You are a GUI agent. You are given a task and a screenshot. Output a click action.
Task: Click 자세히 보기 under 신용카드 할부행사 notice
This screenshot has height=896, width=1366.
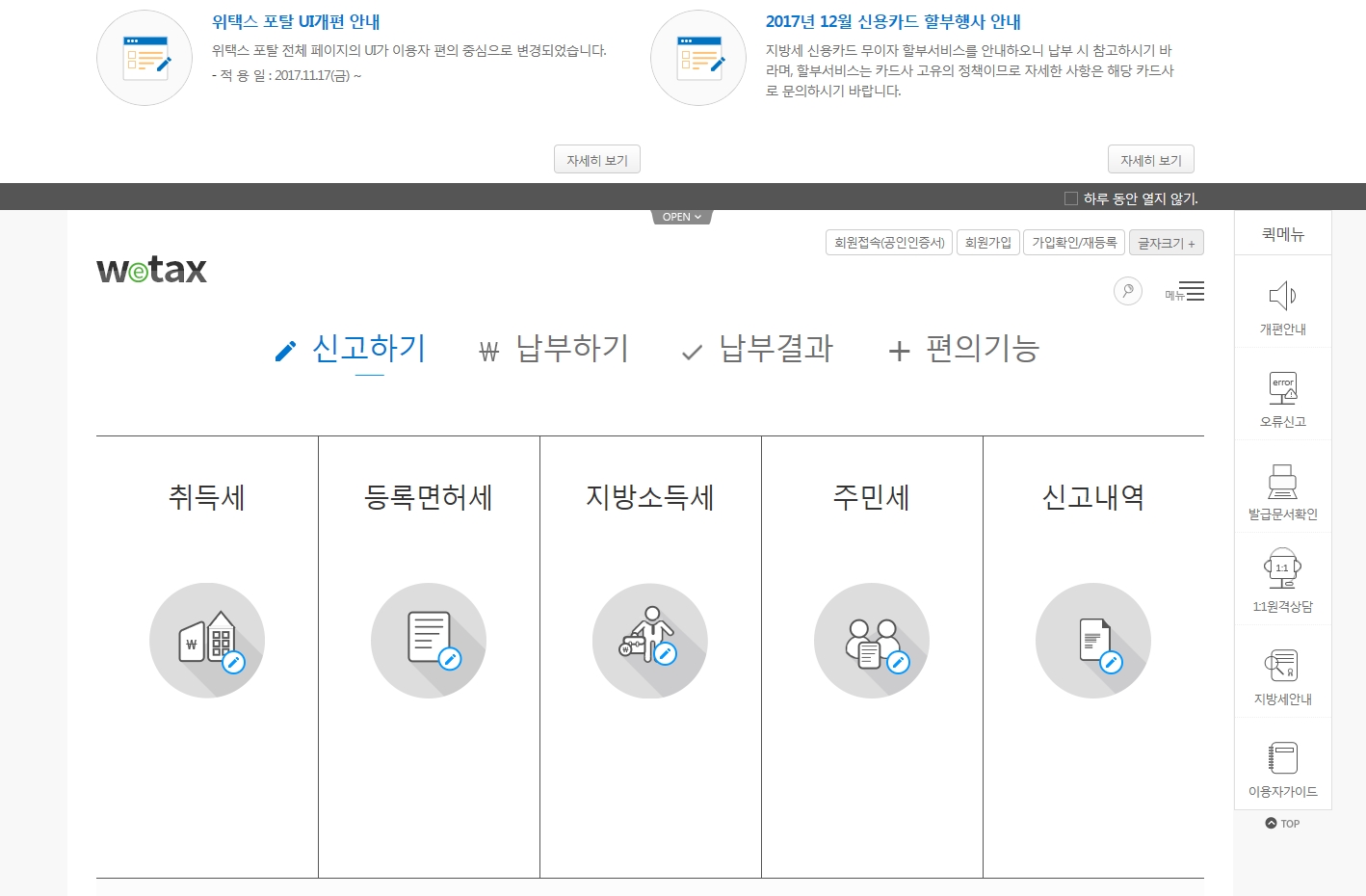(1150, 160)
